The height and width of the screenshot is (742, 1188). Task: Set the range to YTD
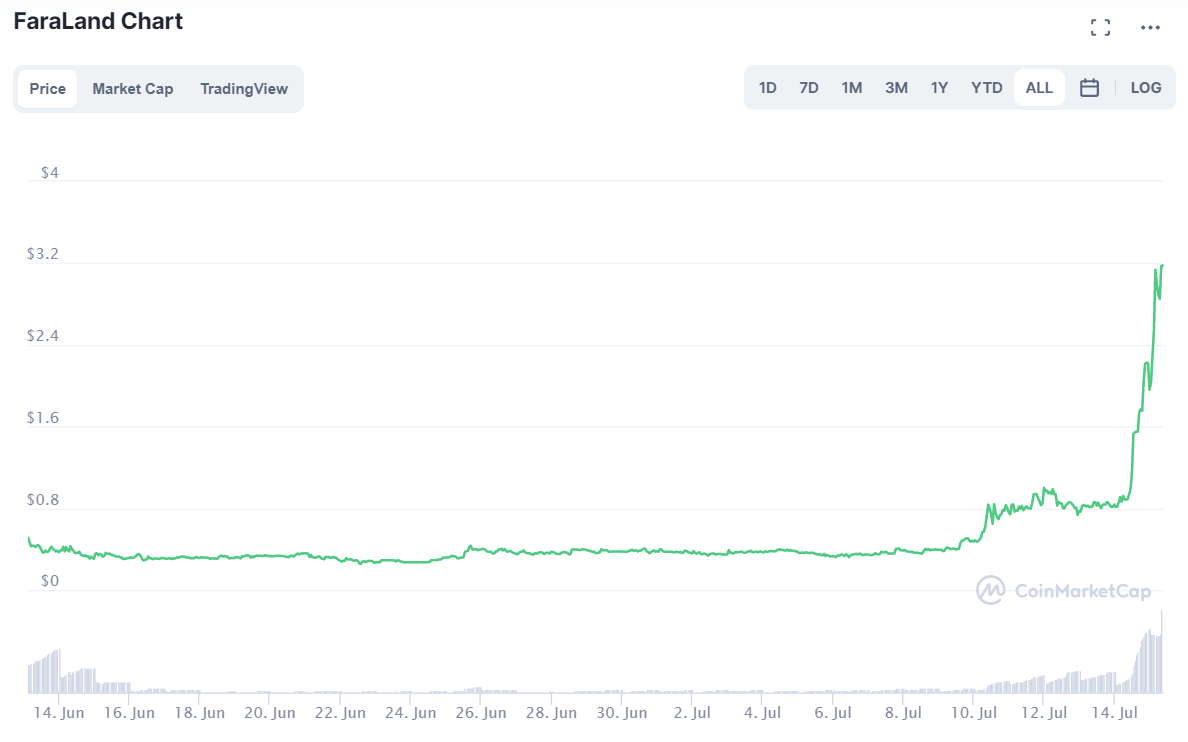[986, 88]
